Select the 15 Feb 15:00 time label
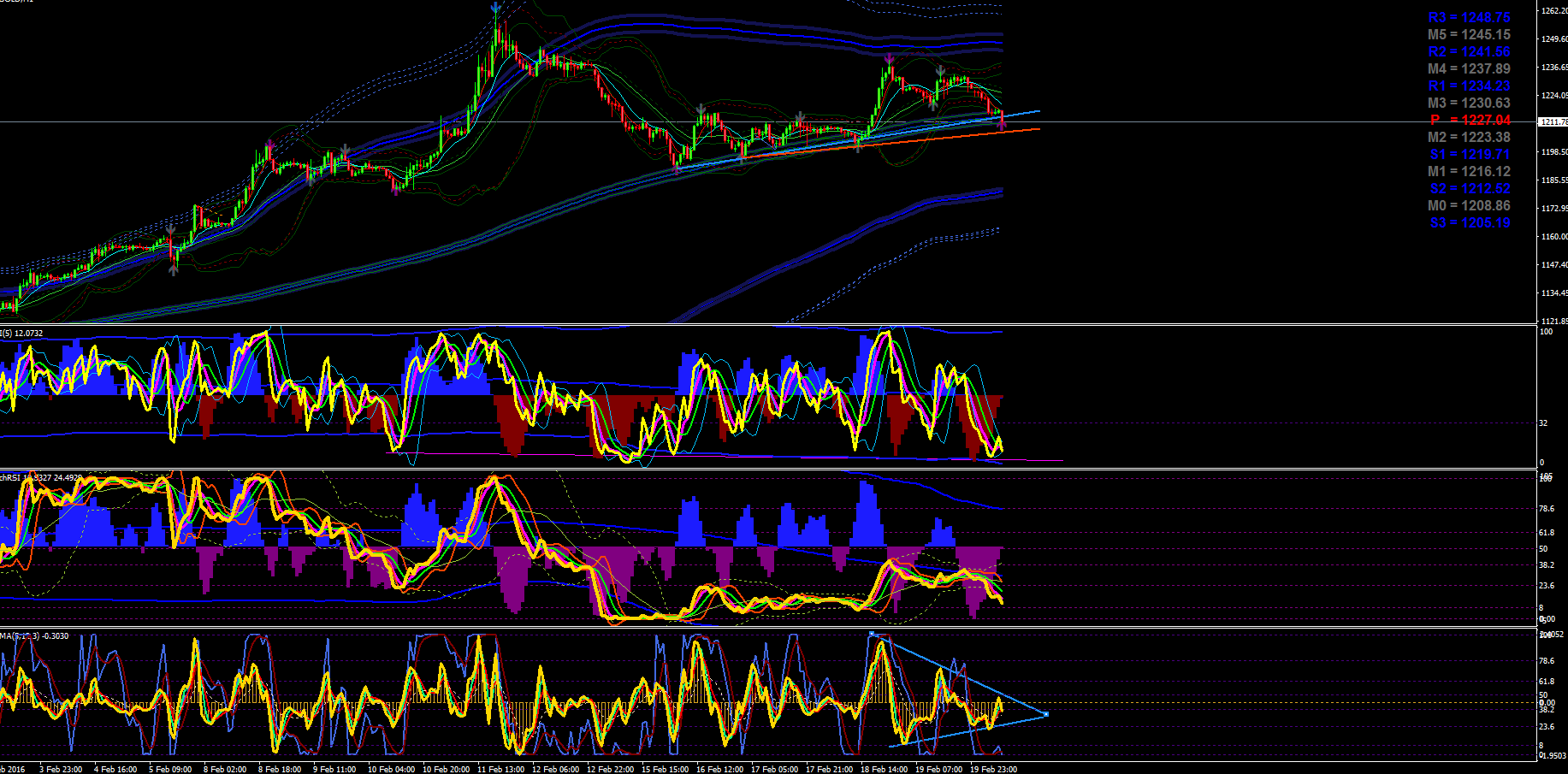The width and height of the screenshot is (1568, 774). (x=665, y=769)
